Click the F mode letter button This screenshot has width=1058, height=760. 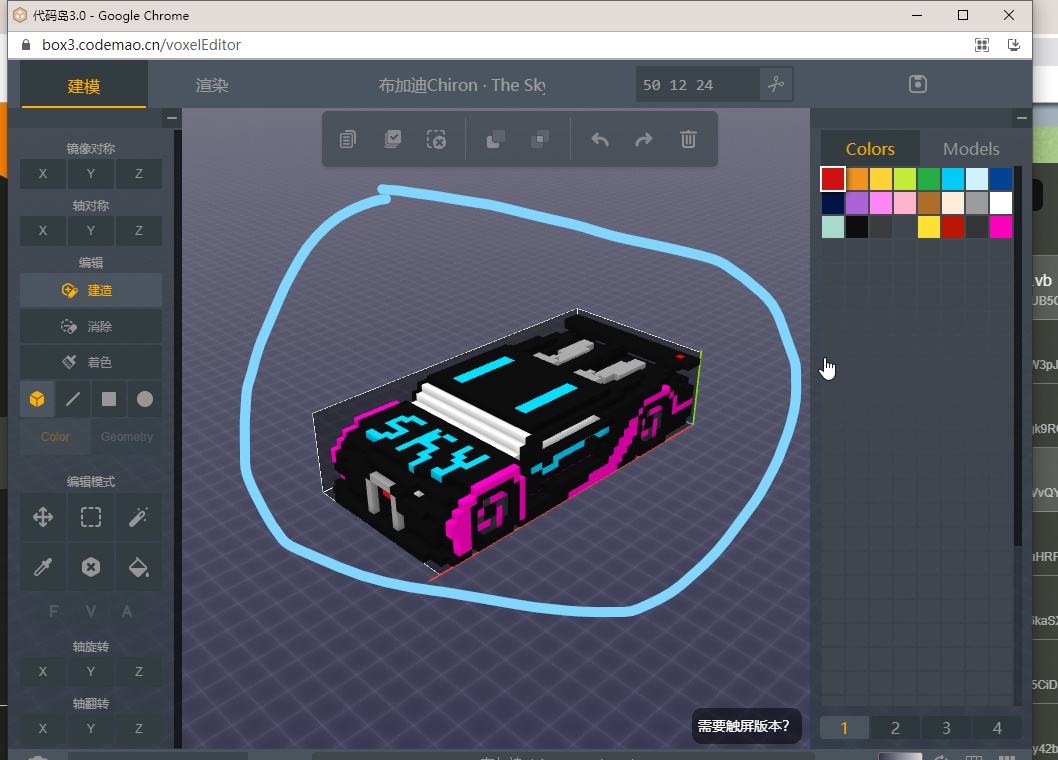coord(54,612)
